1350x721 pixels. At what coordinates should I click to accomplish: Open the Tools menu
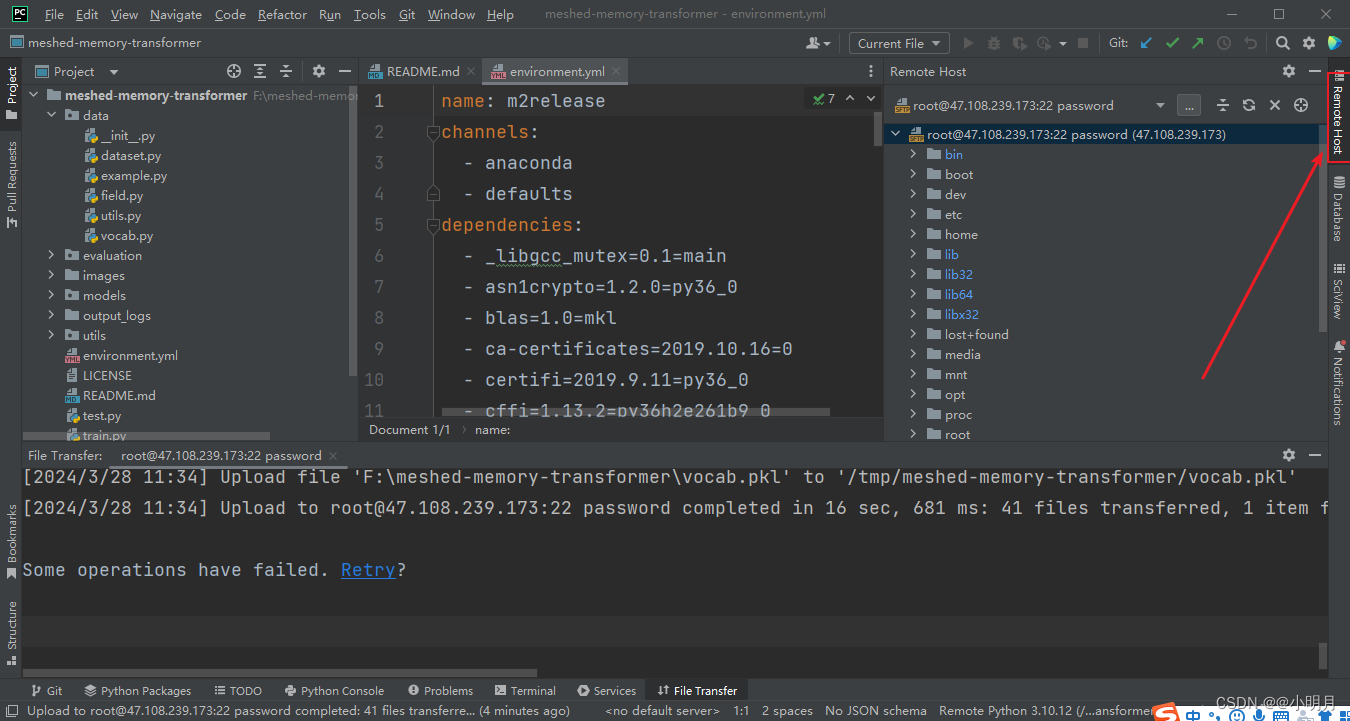pos(369,14)
